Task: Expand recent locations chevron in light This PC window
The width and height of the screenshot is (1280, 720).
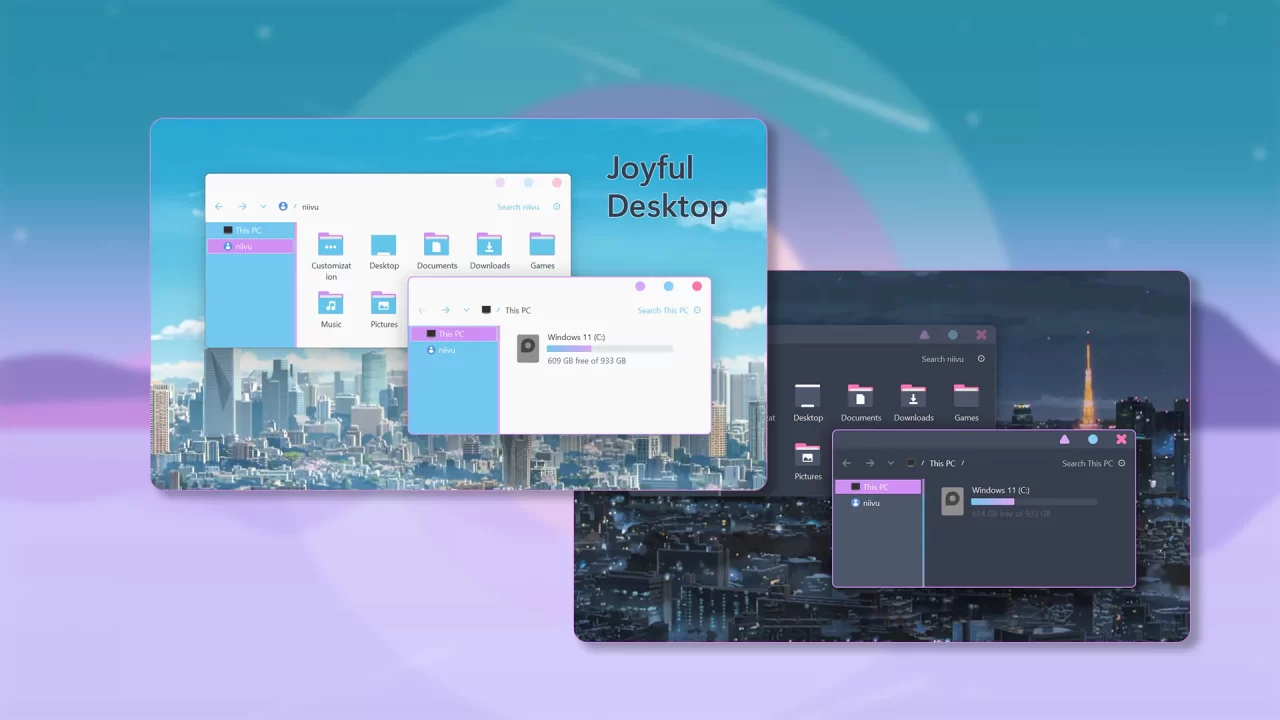Action: click(467, 310)
